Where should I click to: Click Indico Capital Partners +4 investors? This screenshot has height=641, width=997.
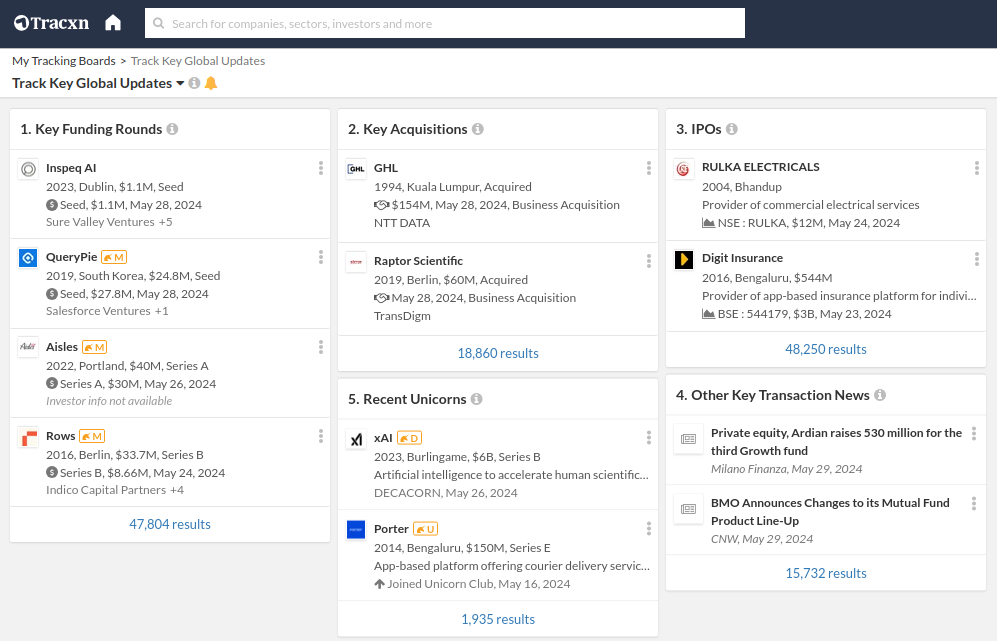pyautogui.click(x=114, y=490)
